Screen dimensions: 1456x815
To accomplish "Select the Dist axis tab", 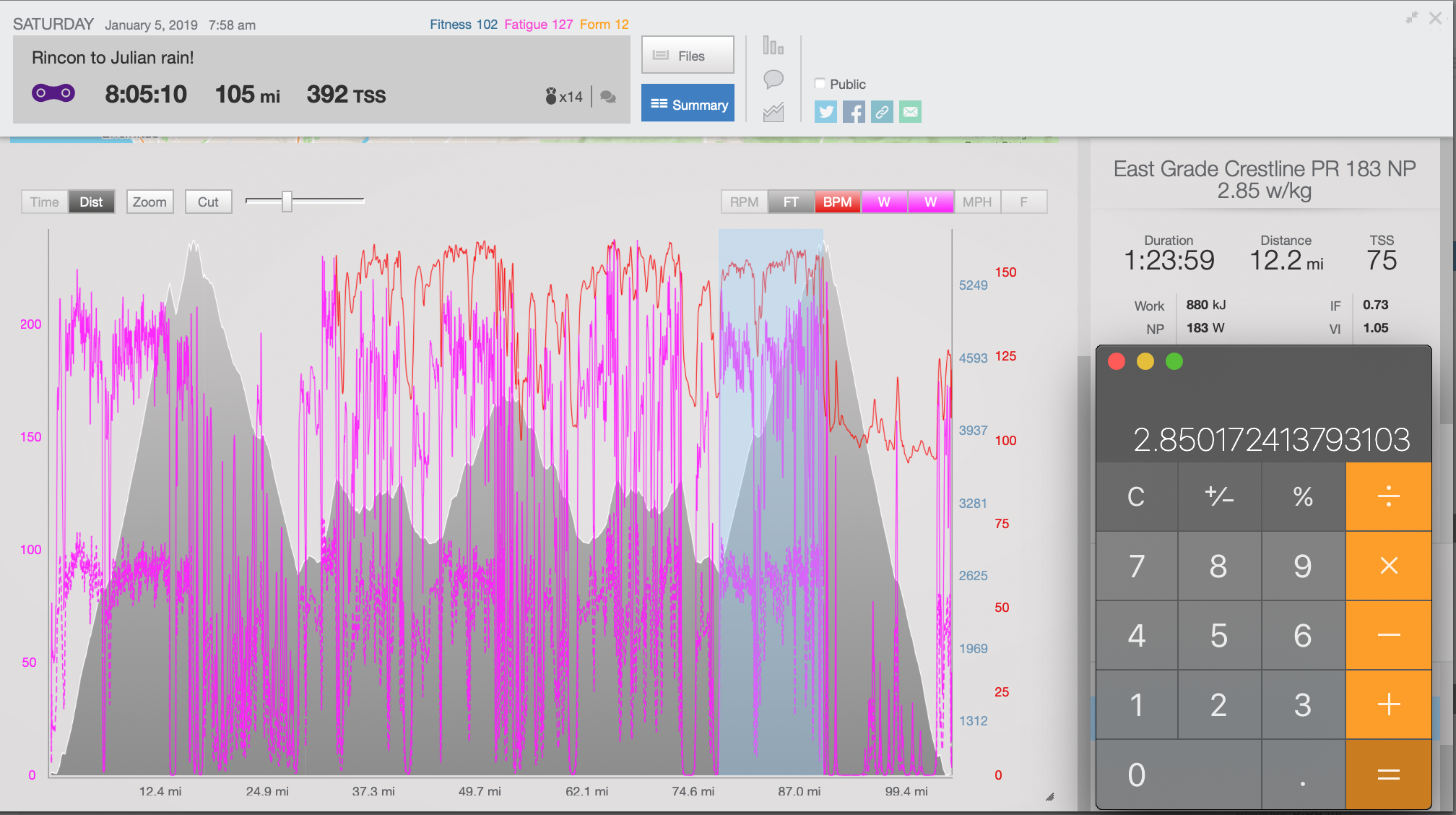I will 91,202.
